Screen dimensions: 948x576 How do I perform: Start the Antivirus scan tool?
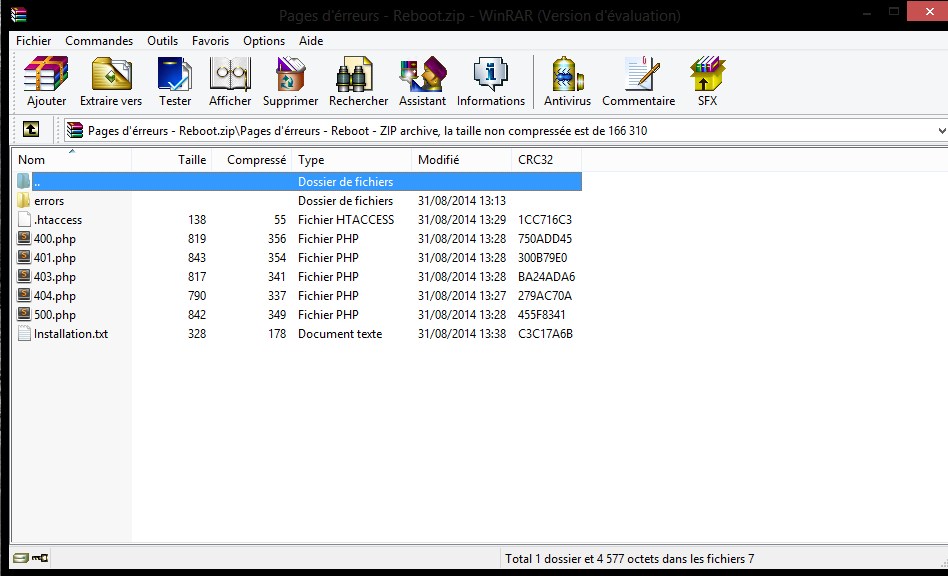(567, 74)
